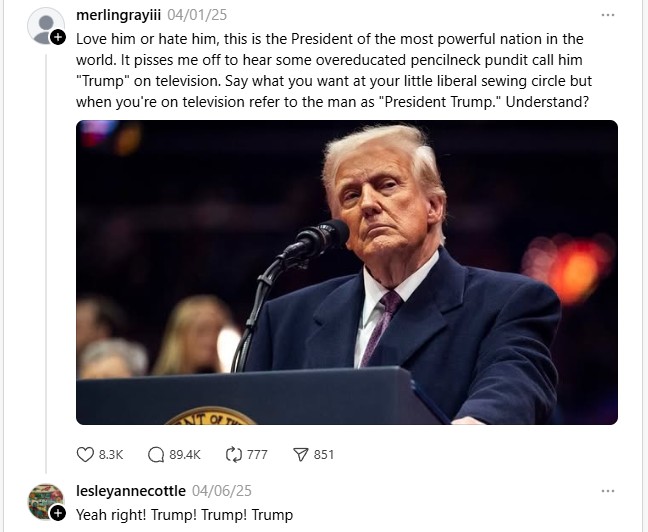This screenshot has height=532, width=648.
Task: Open merlingrayiii's profile avatar
Action: pyautogui.click(x=45, y=25)
